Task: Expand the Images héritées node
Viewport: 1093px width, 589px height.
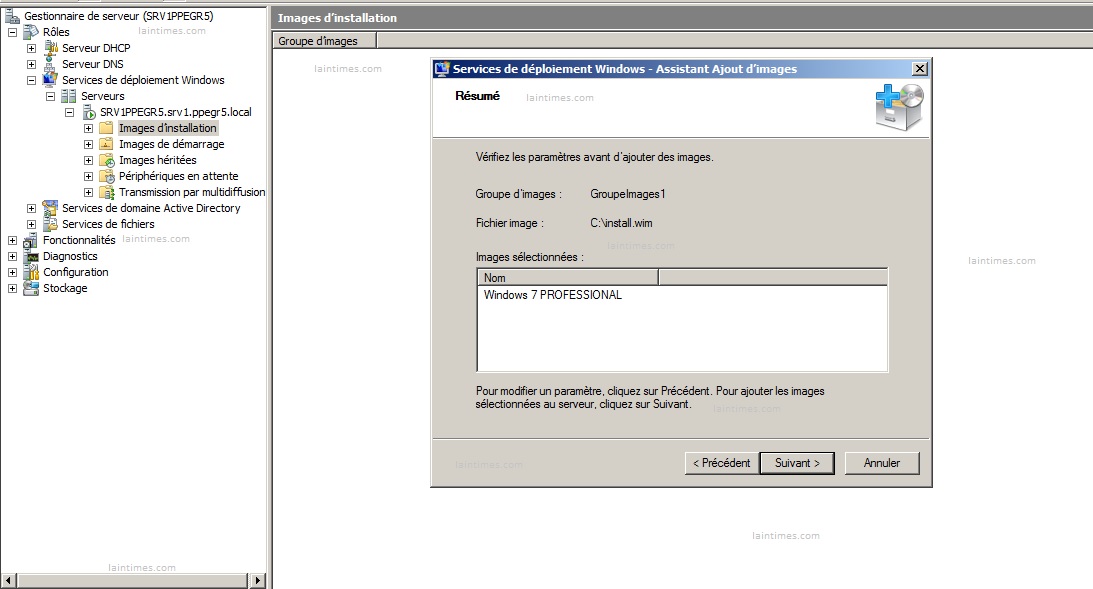Action: 89,160
